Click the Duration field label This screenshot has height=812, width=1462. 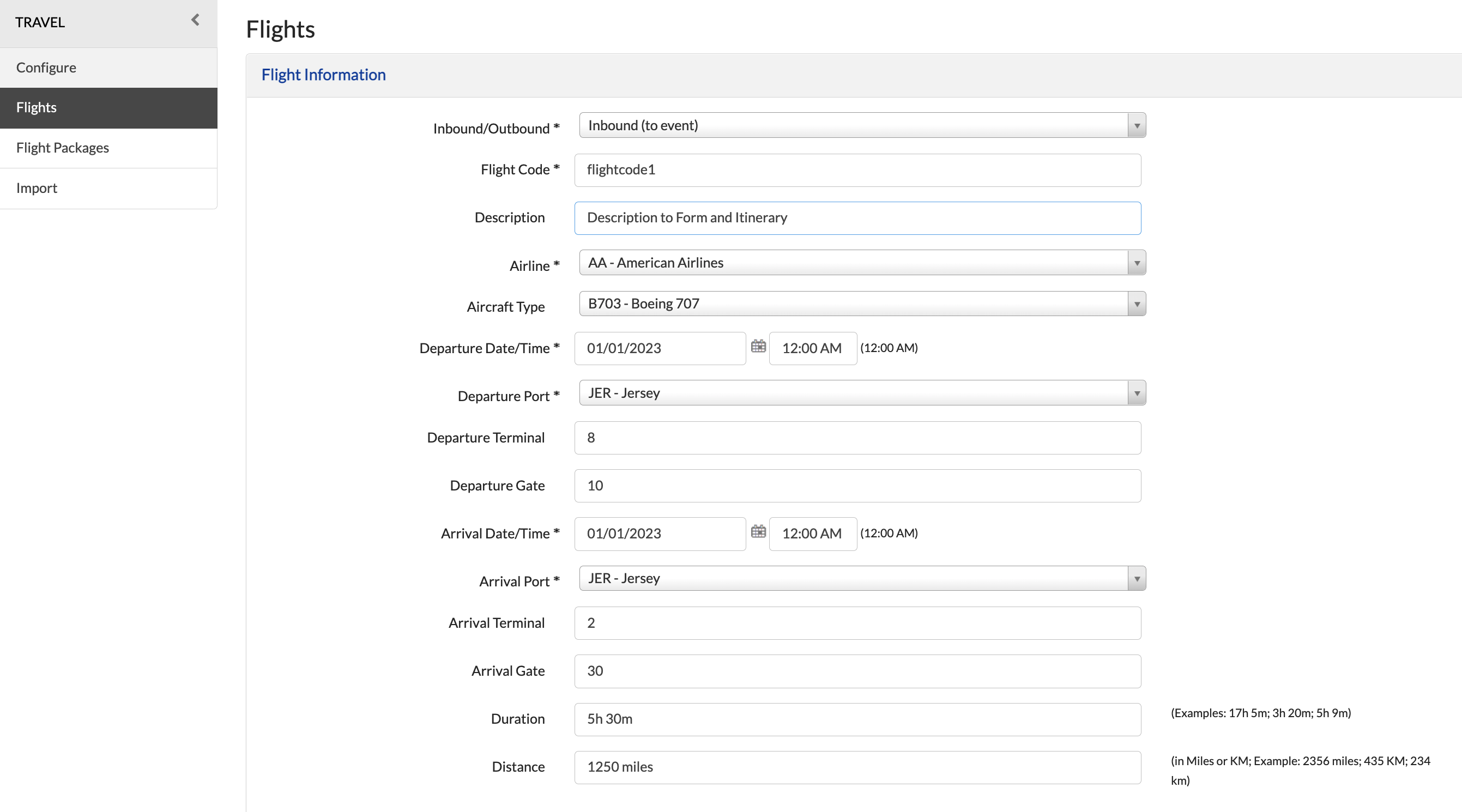point(518,719)
